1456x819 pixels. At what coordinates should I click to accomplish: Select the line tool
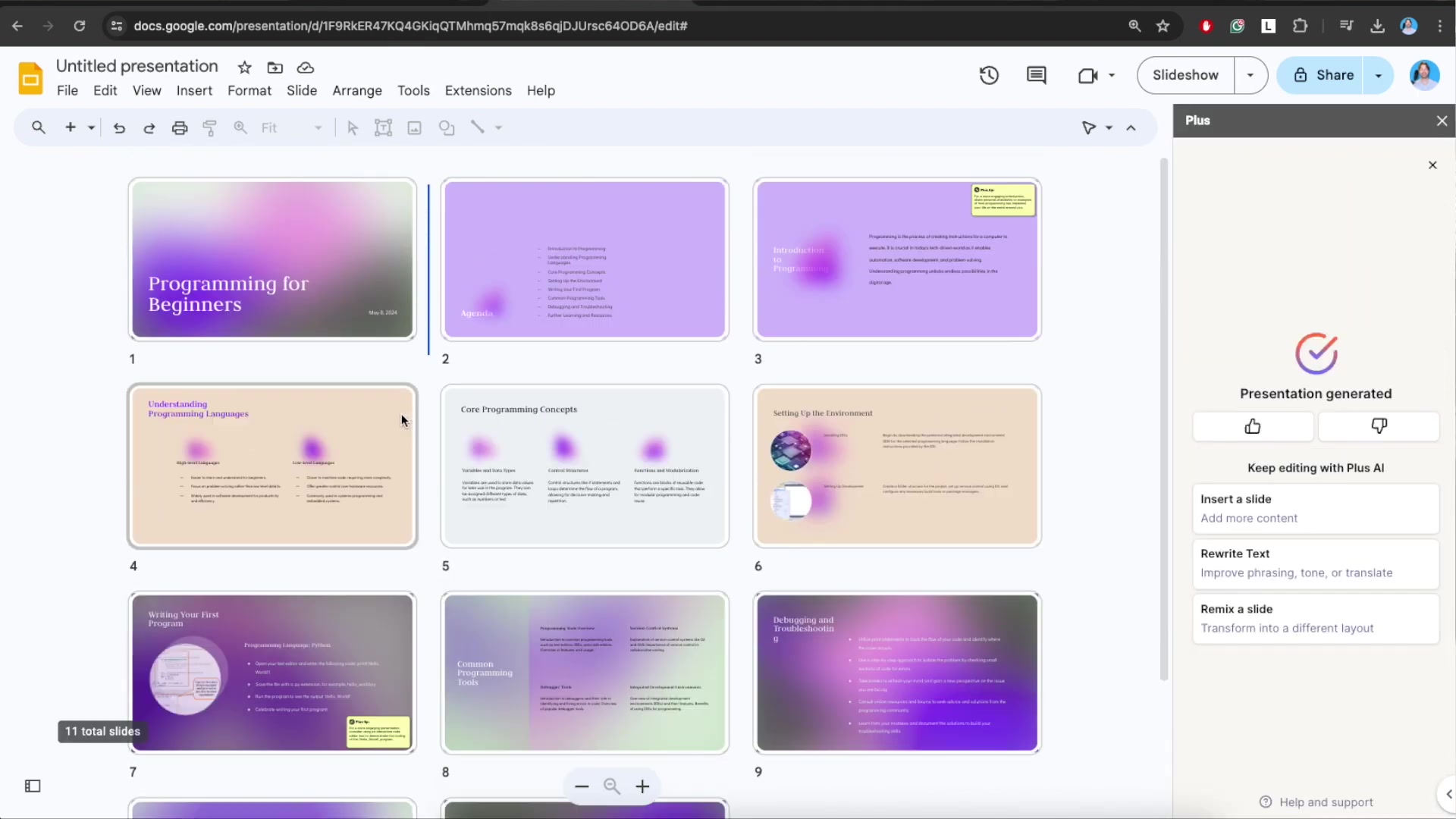(478, 127)
